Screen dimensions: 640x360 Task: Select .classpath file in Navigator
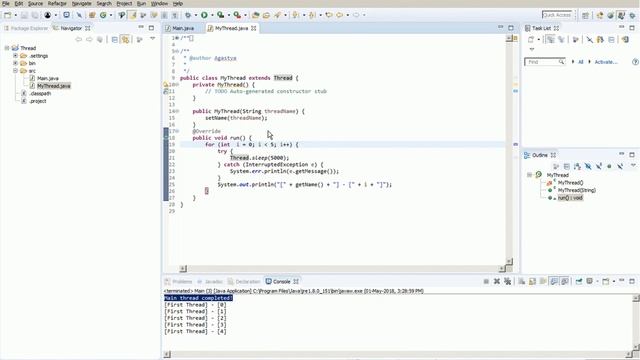[x=40, y=93]
